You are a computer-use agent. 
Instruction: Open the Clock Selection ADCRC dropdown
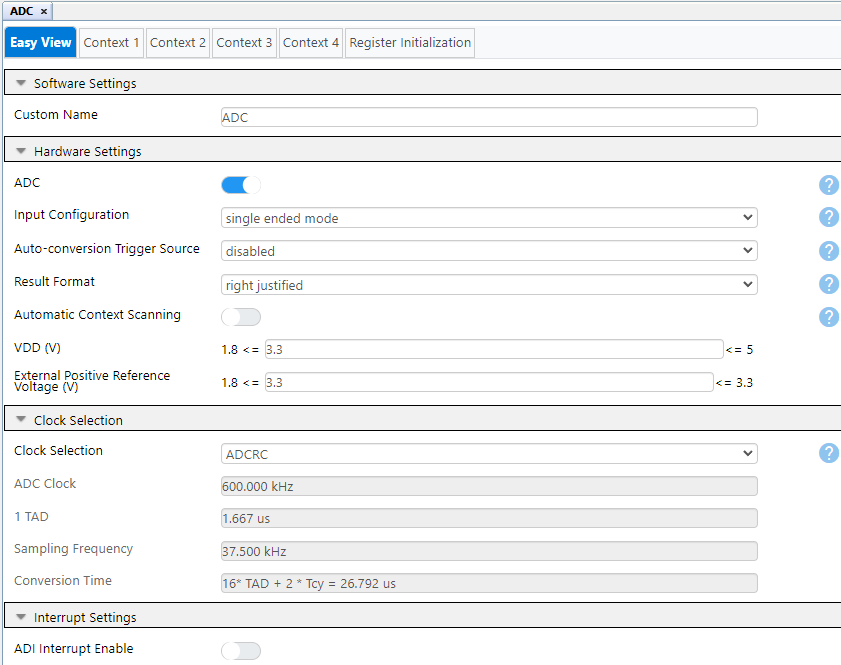pyautogui.click(x=488, y=454)
